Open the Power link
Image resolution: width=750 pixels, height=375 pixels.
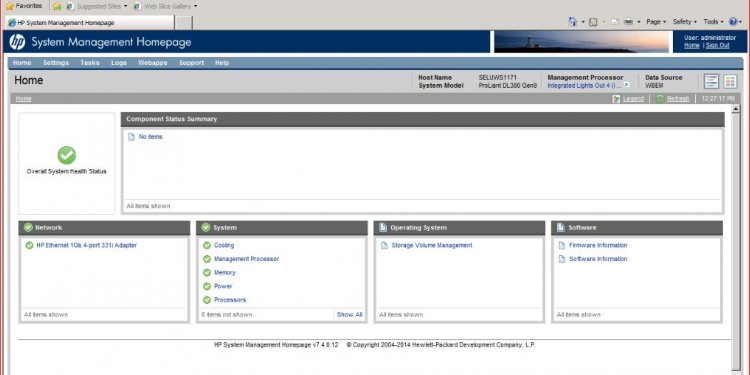click(223, 286)
